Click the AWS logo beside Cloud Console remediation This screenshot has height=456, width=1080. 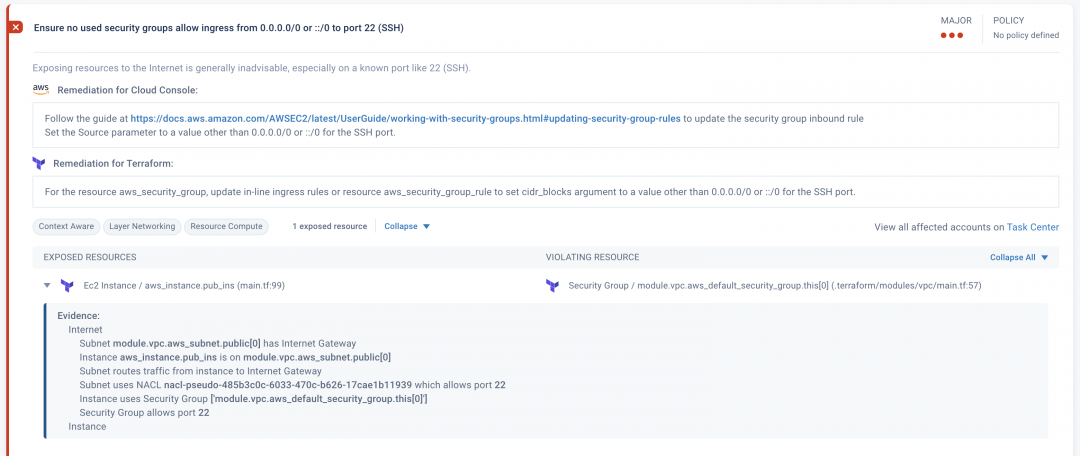41,90
